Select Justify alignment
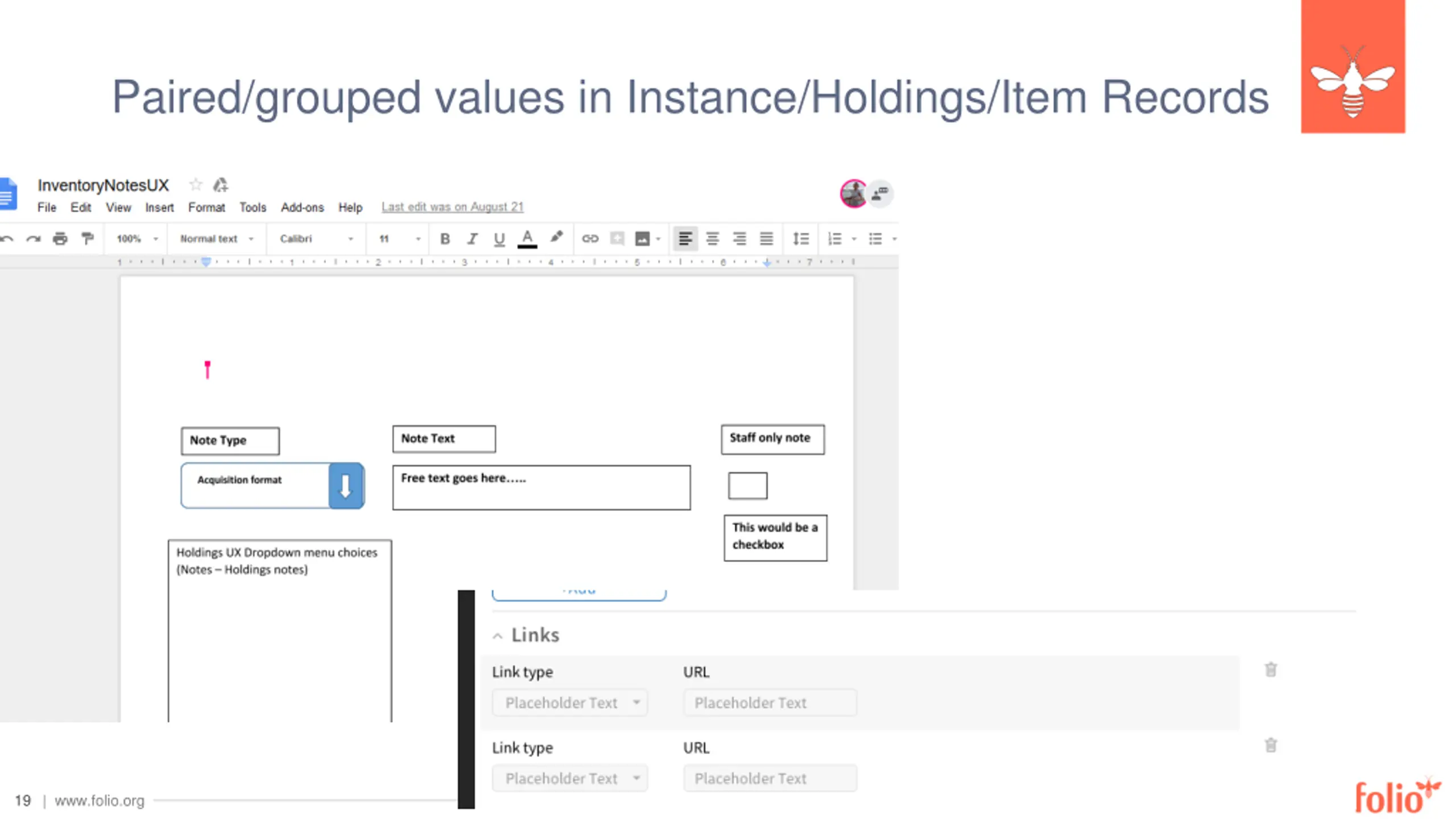Viewport: 1456px width, 819px height. point(767,239)
